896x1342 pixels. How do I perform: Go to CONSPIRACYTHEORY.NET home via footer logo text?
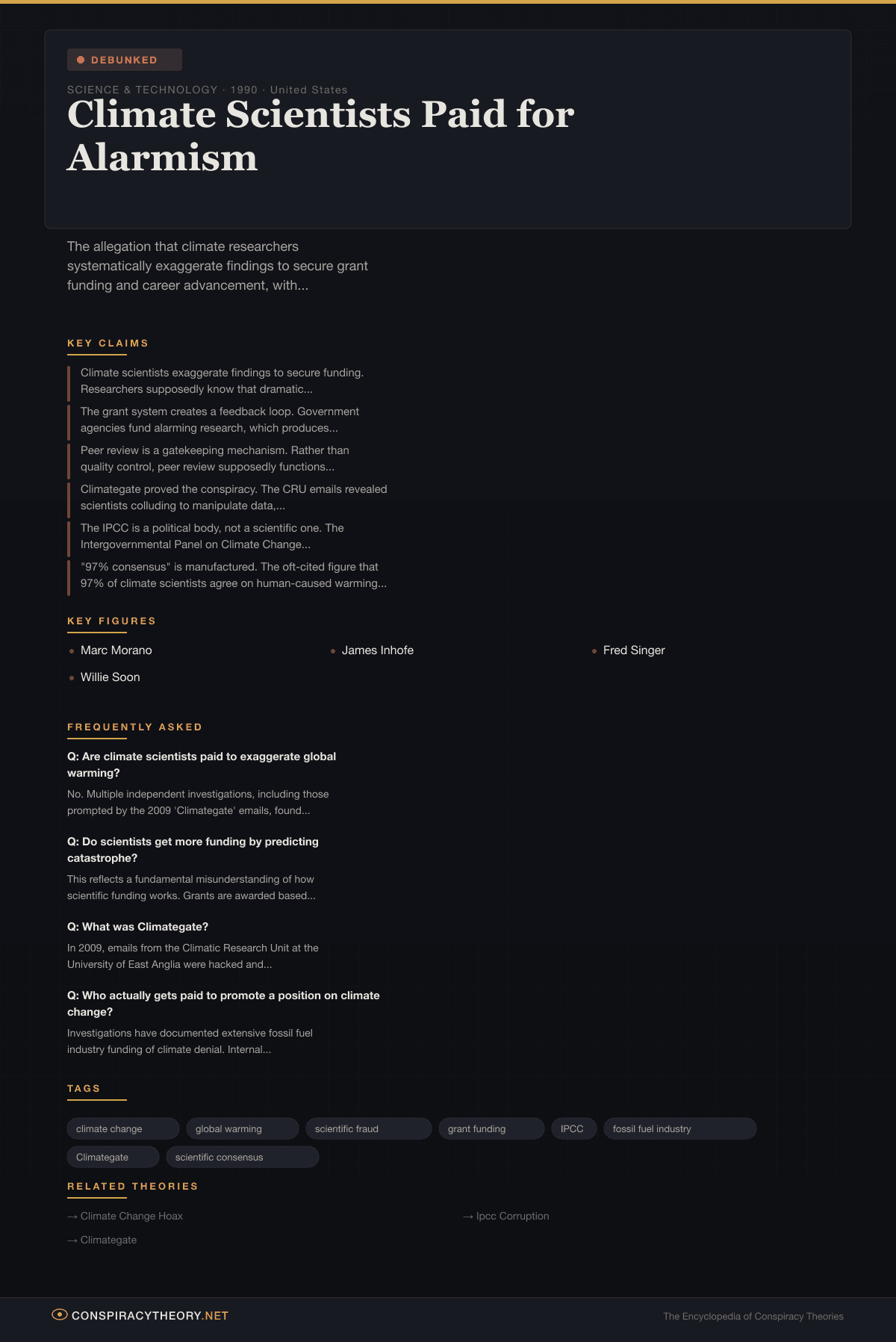[150, 1315]
